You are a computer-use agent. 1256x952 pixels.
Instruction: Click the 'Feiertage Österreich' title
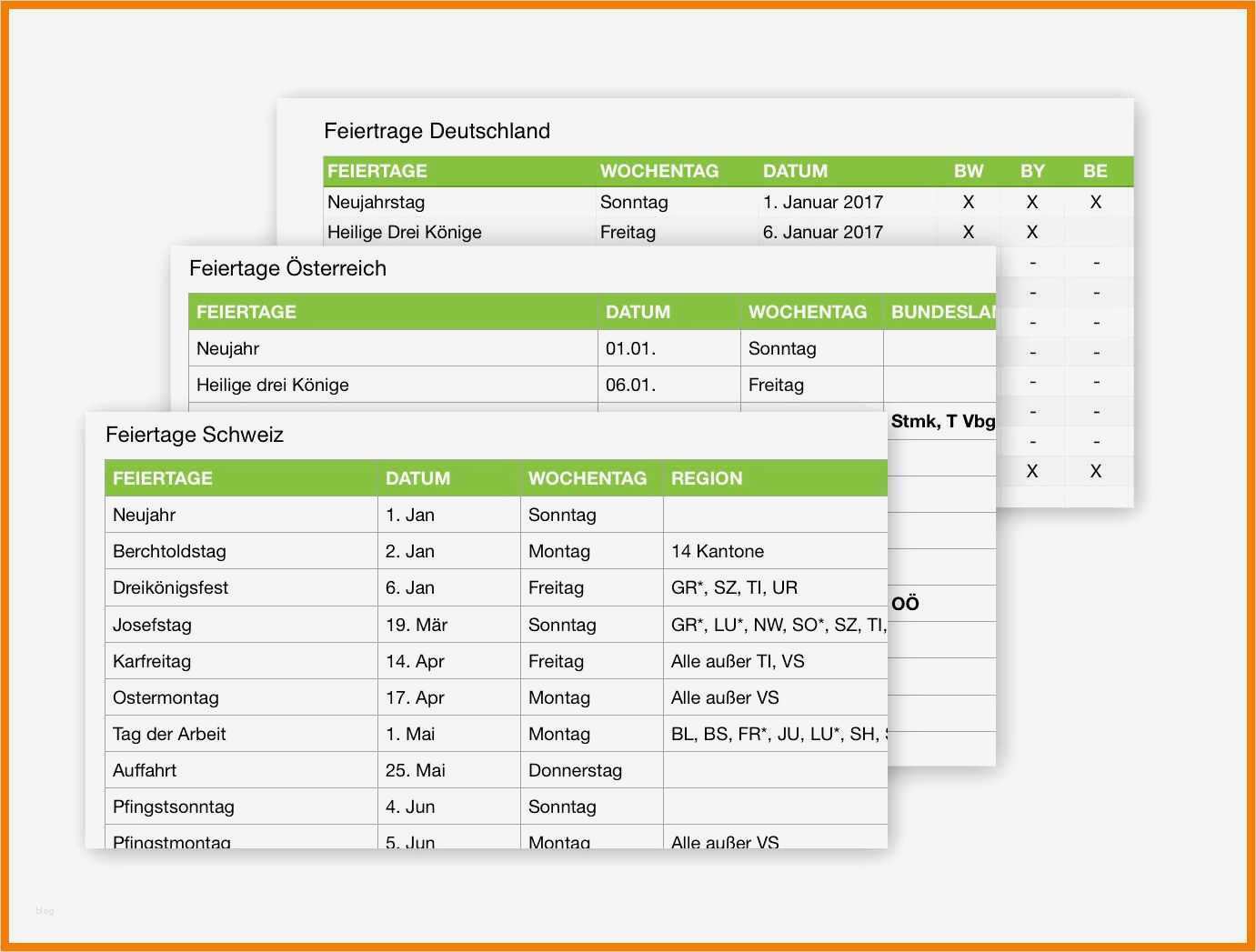tap(287, 268)
